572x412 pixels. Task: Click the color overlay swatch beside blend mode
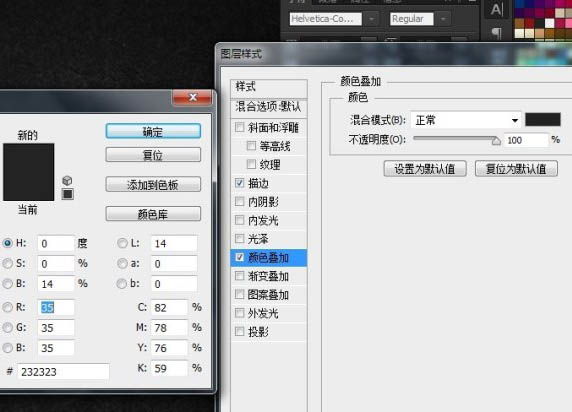coord(542,119)
